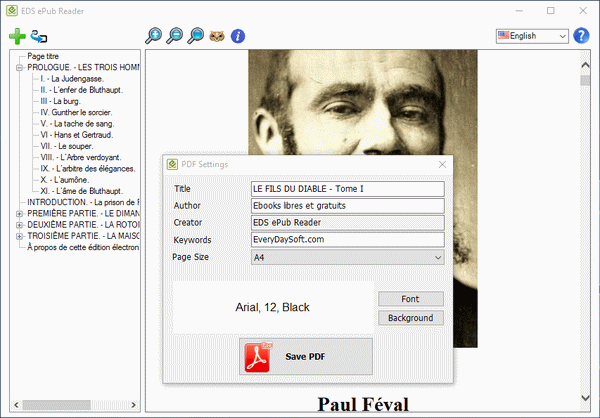
Task: Click the Title input field
Action: pyautogui.click(x=347, y=189)
